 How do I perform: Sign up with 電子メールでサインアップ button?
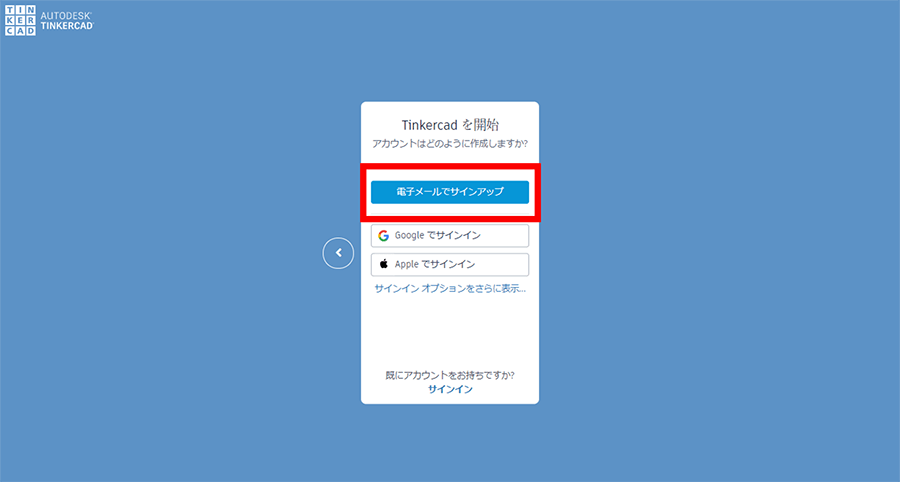tap(450, 192)
